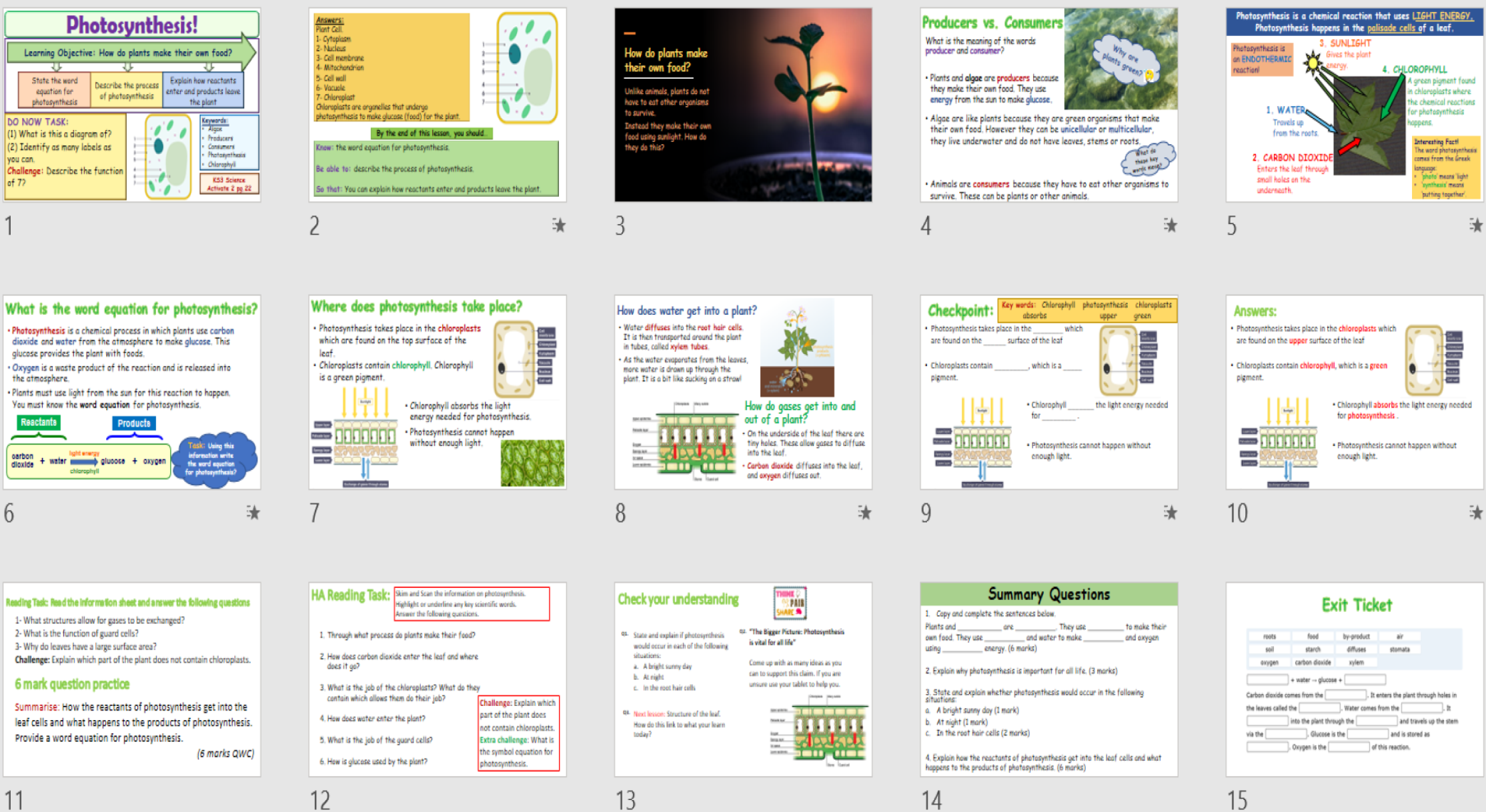The height and width of the screenshot is (812, 1486).
Task: Click the animation star next to slide 4
Action: point(1171,226)
